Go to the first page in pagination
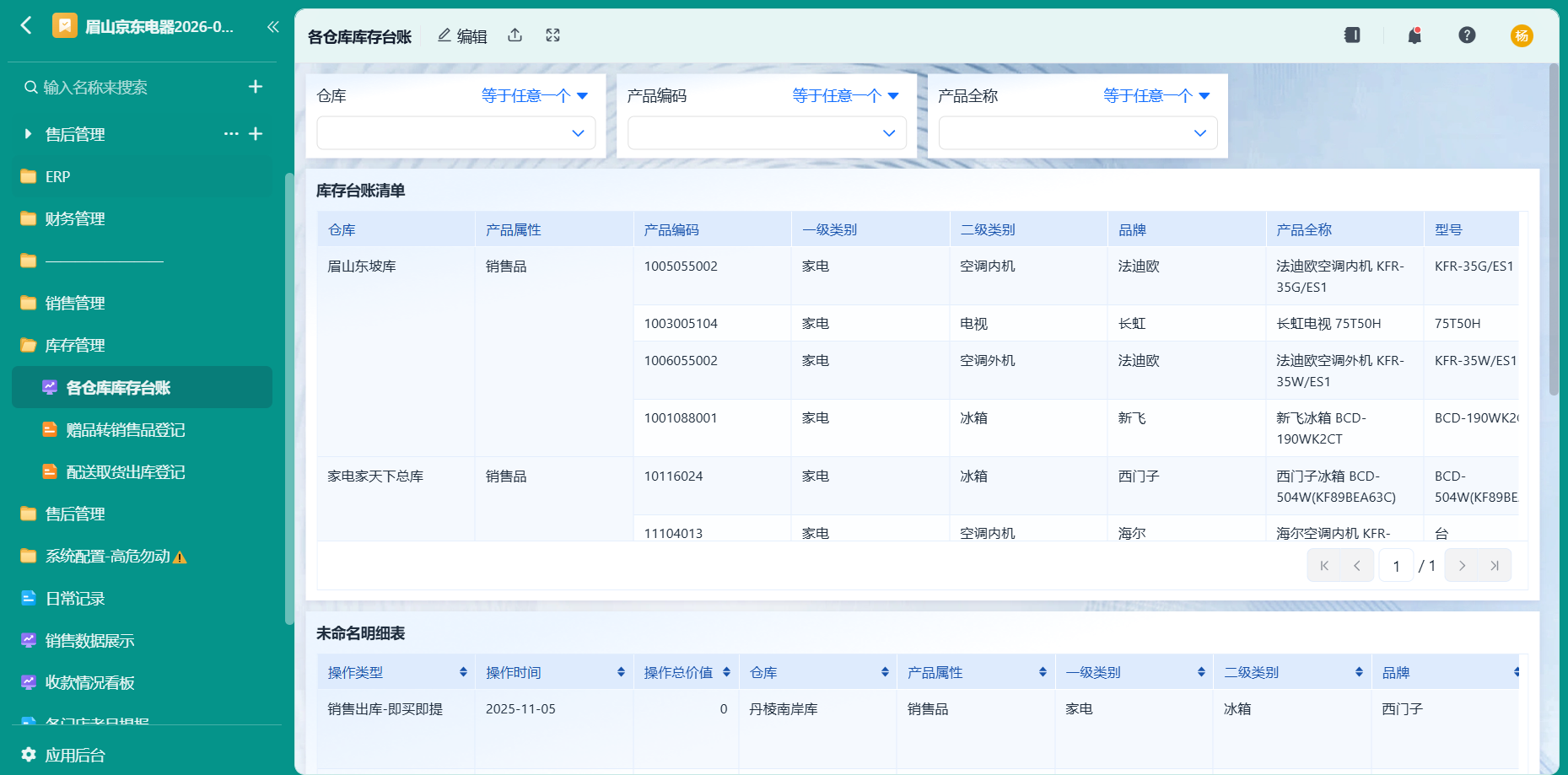1568x775 pixels. click(x=1324, y=566)
